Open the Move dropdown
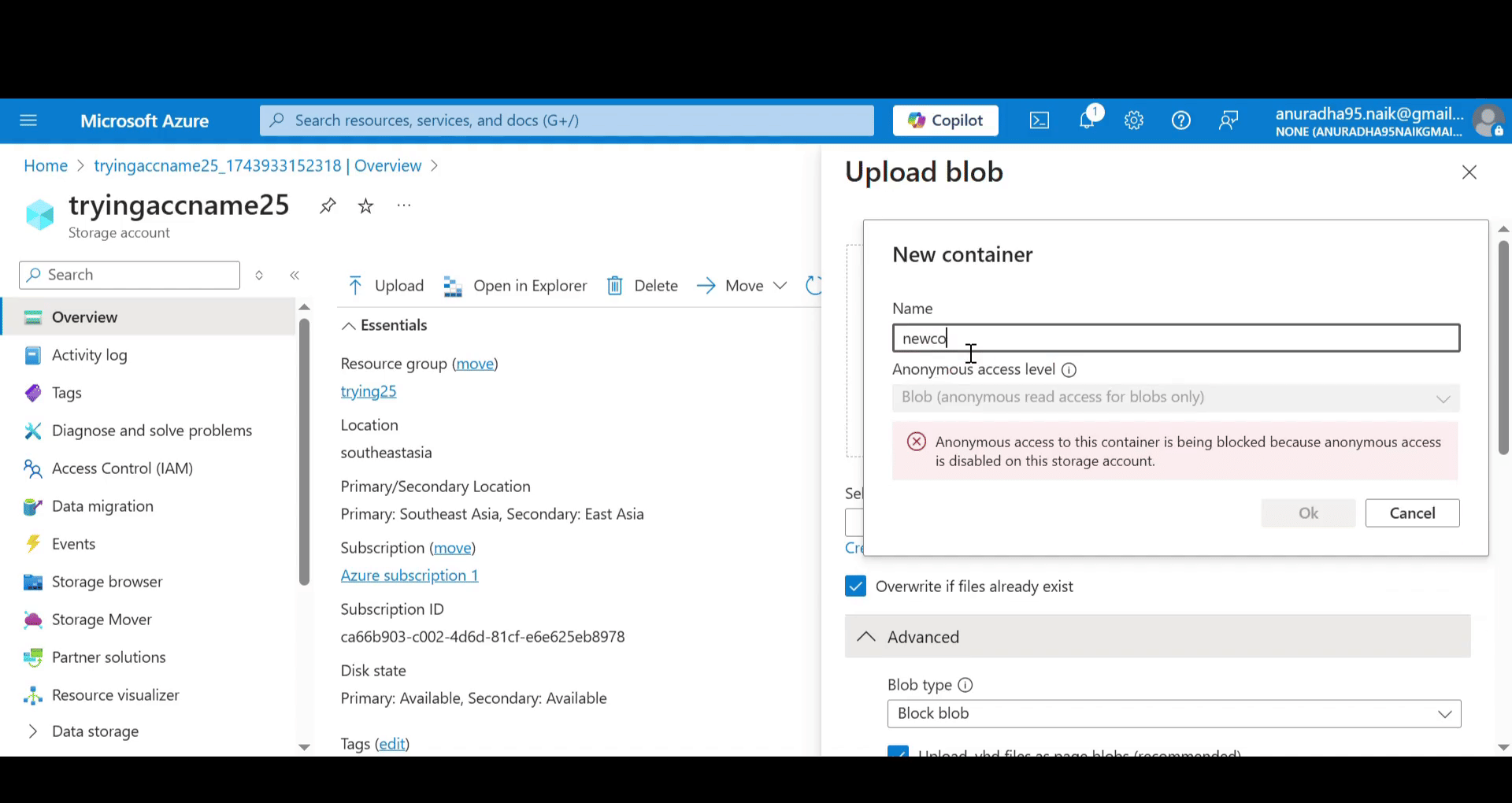The image size is (1512, 803). [x=742, y=285]
